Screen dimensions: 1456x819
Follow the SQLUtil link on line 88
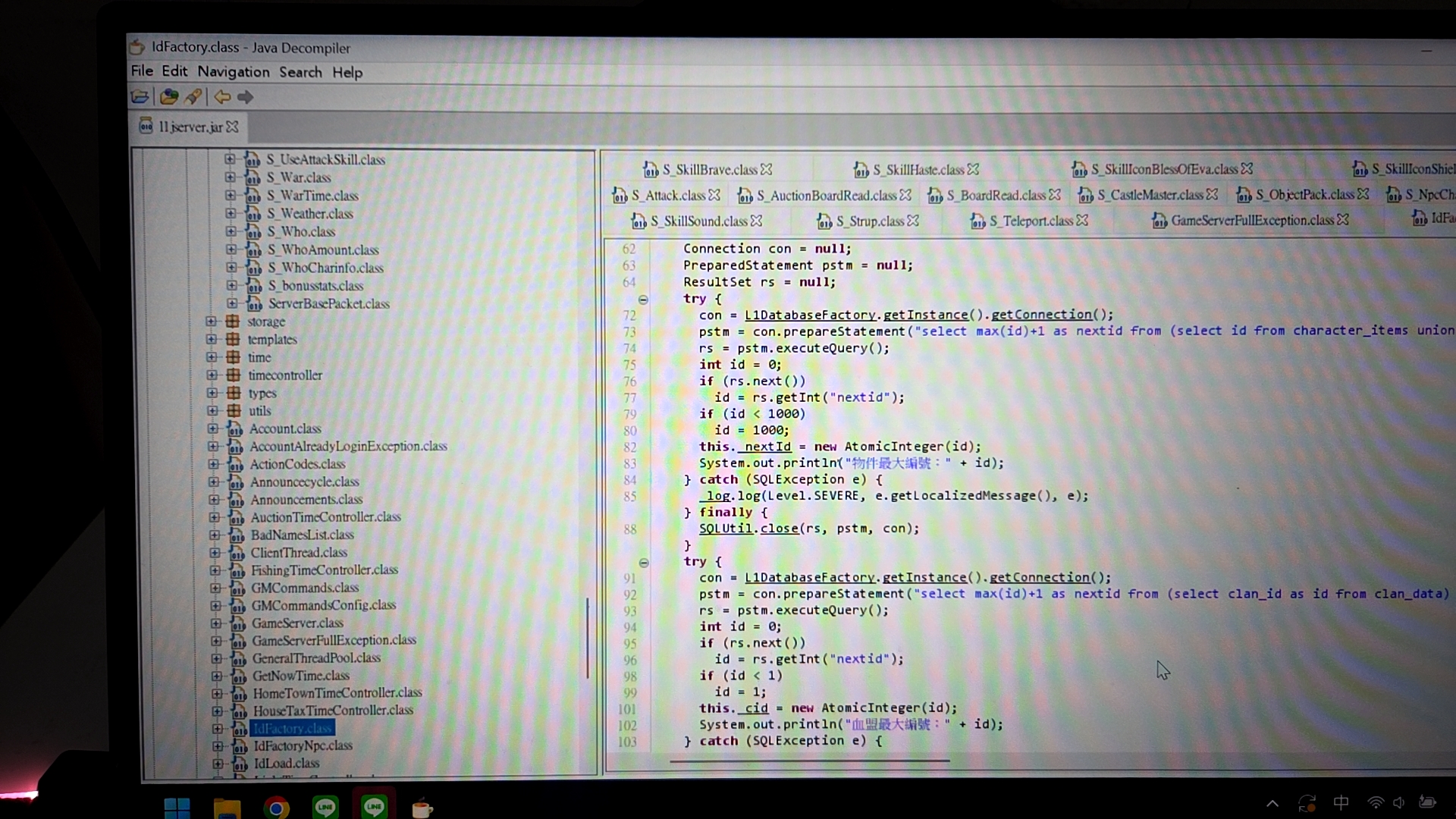coord(726,529)
